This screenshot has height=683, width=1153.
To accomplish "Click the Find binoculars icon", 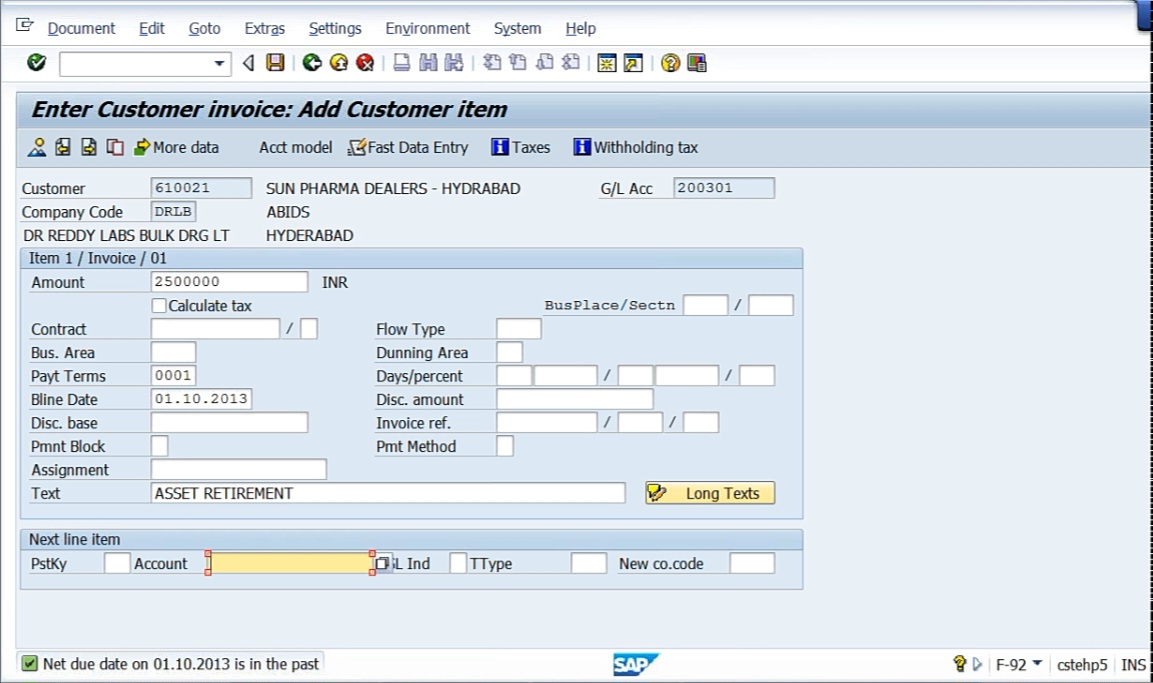I will pos(428,63).
